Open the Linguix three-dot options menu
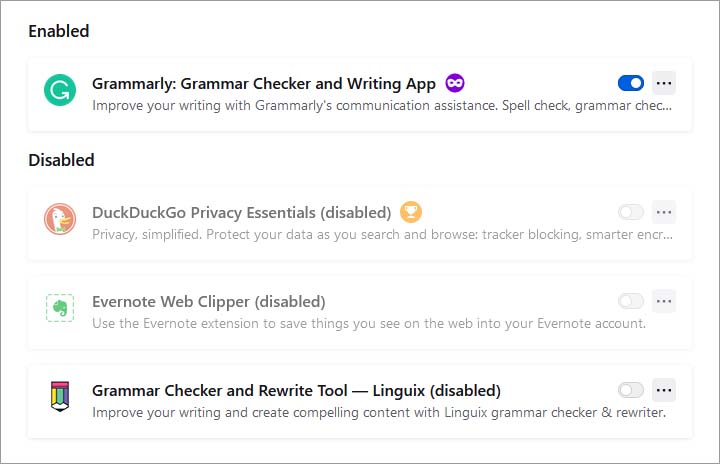The height and width of the screenshot is (464, 720). pos(664,390)
